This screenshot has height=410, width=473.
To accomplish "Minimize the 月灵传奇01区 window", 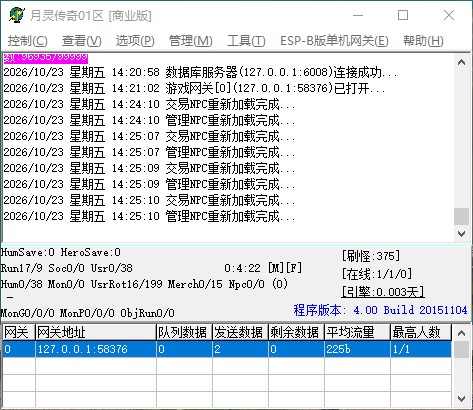I will 358,15.
